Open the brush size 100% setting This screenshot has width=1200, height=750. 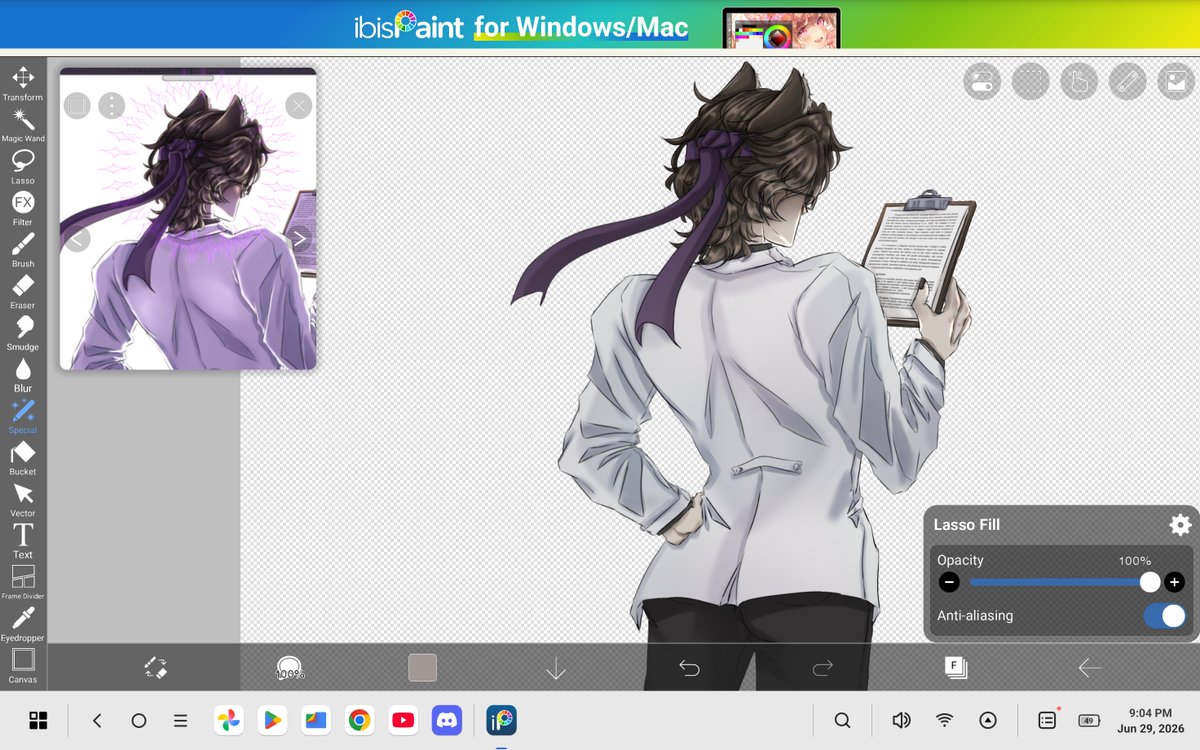tap(289, 667)
